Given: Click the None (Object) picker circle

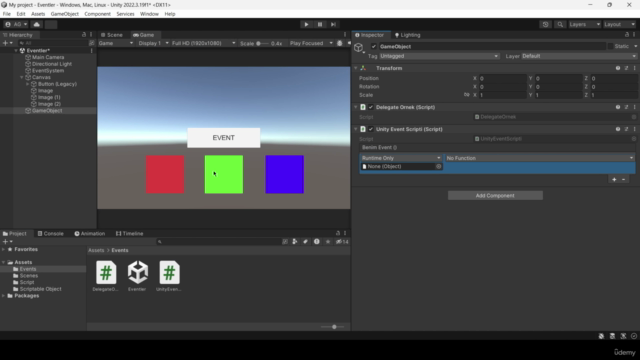Looking at the screenshot, I should click(438, 167).
